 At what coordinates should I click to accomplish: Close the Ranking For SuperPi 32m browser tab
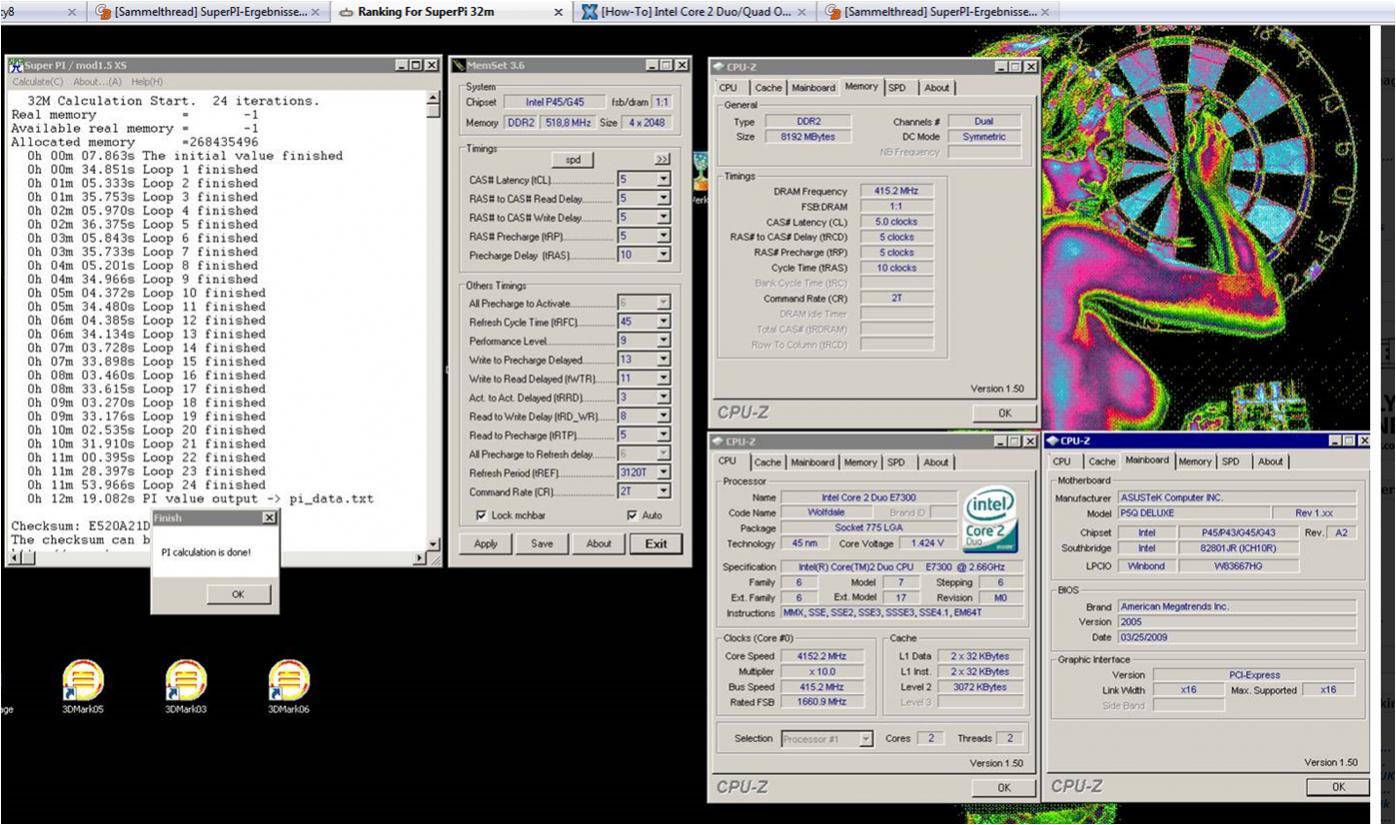coord(558,11)
